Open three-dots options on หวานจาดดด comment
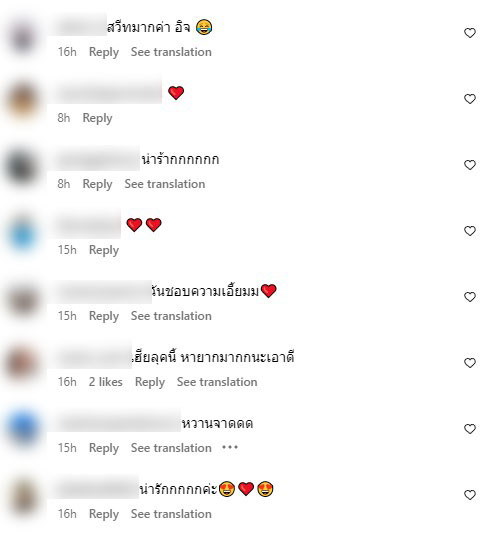Image resolution: width=486 pixels, height=537 pixels. [230, 447]
